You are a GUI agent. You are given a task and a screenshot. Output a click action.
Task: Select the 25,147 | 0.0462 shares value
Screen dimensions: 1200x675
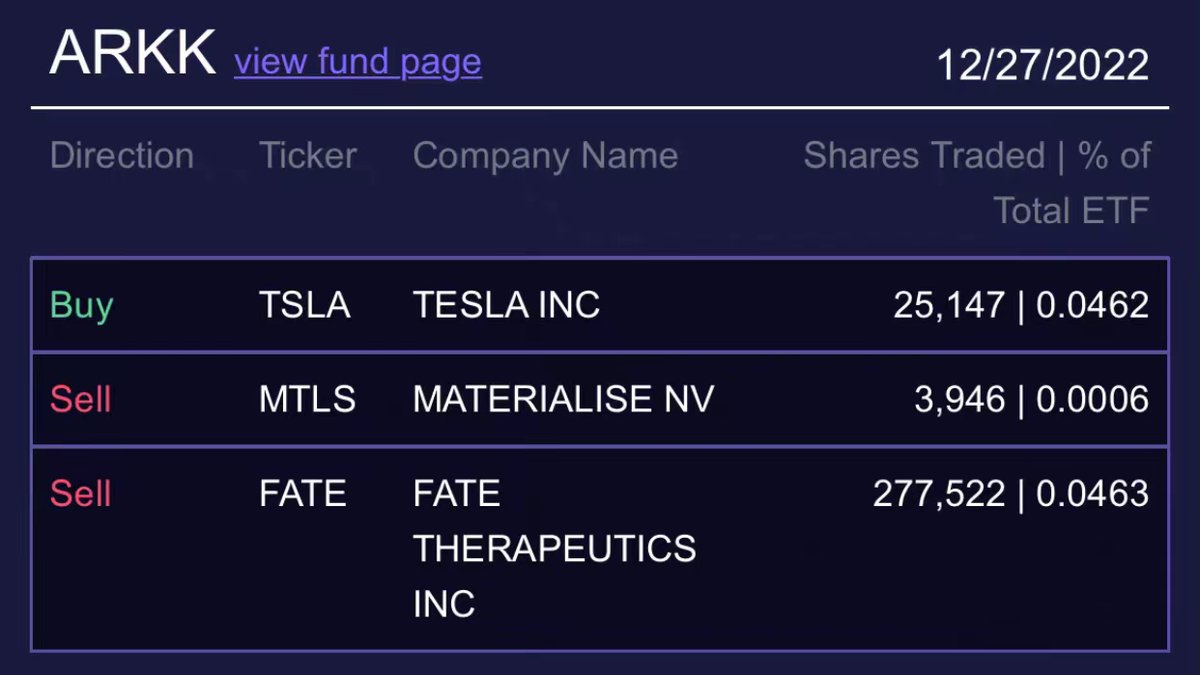click(1021, 305)
